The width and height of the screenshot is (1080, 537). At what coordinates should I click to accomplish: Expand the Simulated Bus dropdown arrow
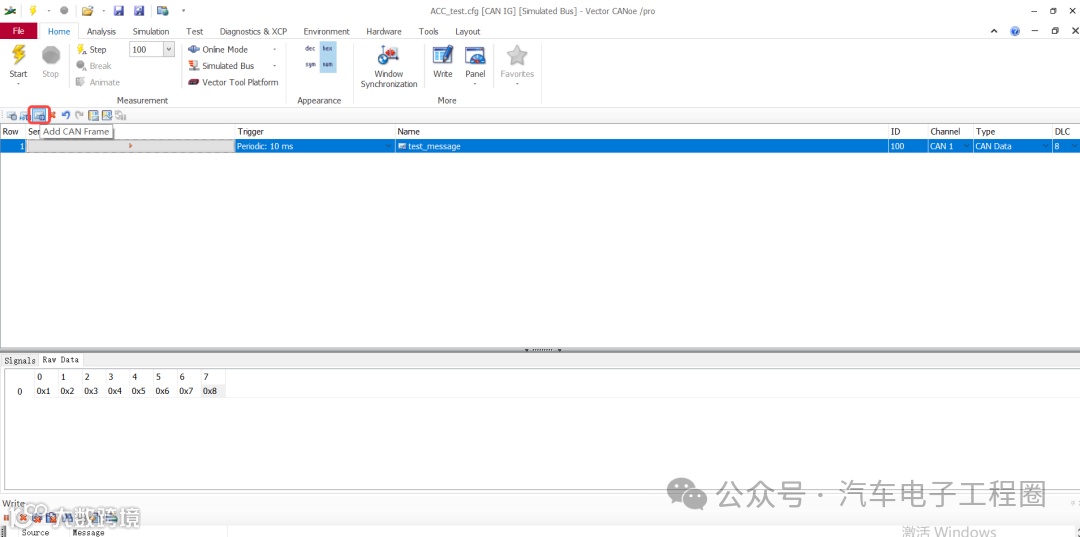(275, 66)
